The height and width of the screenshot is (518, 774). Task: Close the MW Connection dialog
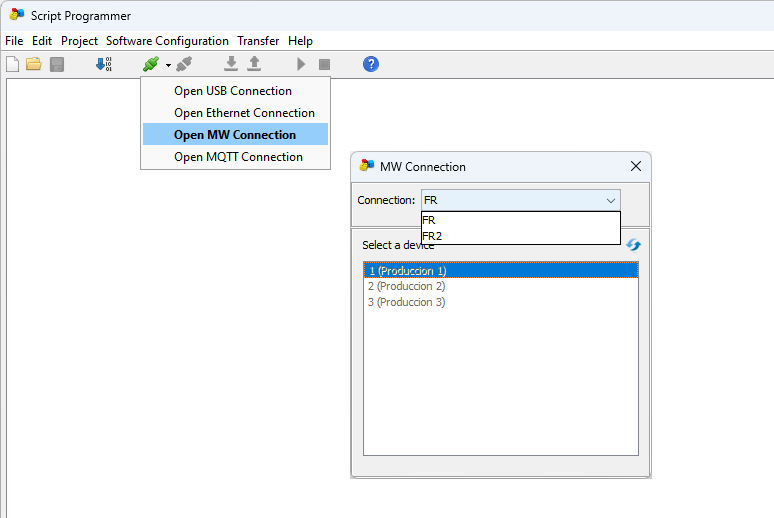pyautogui.click(x=636, y=167)
